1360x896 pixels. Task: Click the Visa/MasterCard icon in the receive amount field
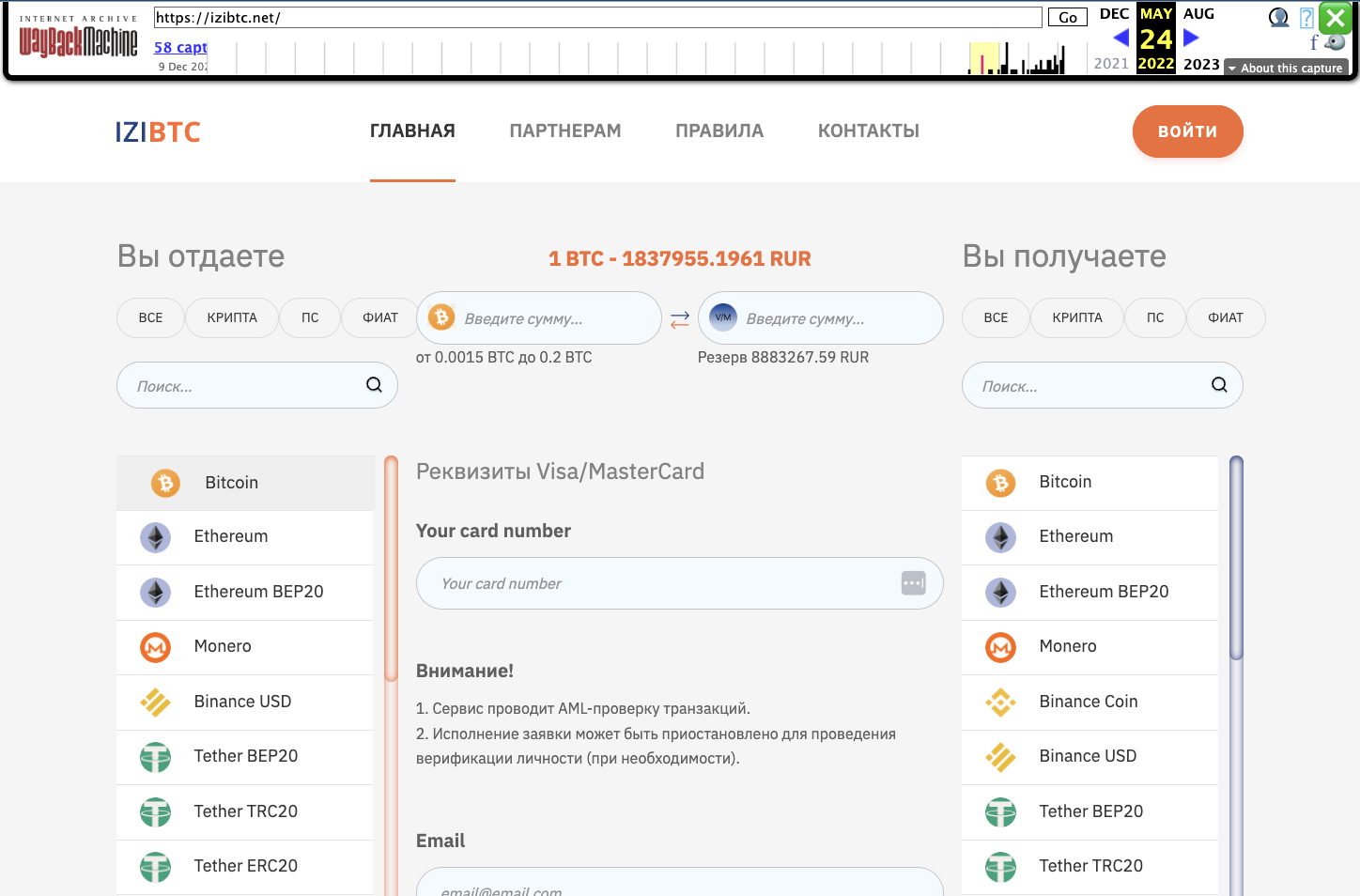[x=723, y=317]
